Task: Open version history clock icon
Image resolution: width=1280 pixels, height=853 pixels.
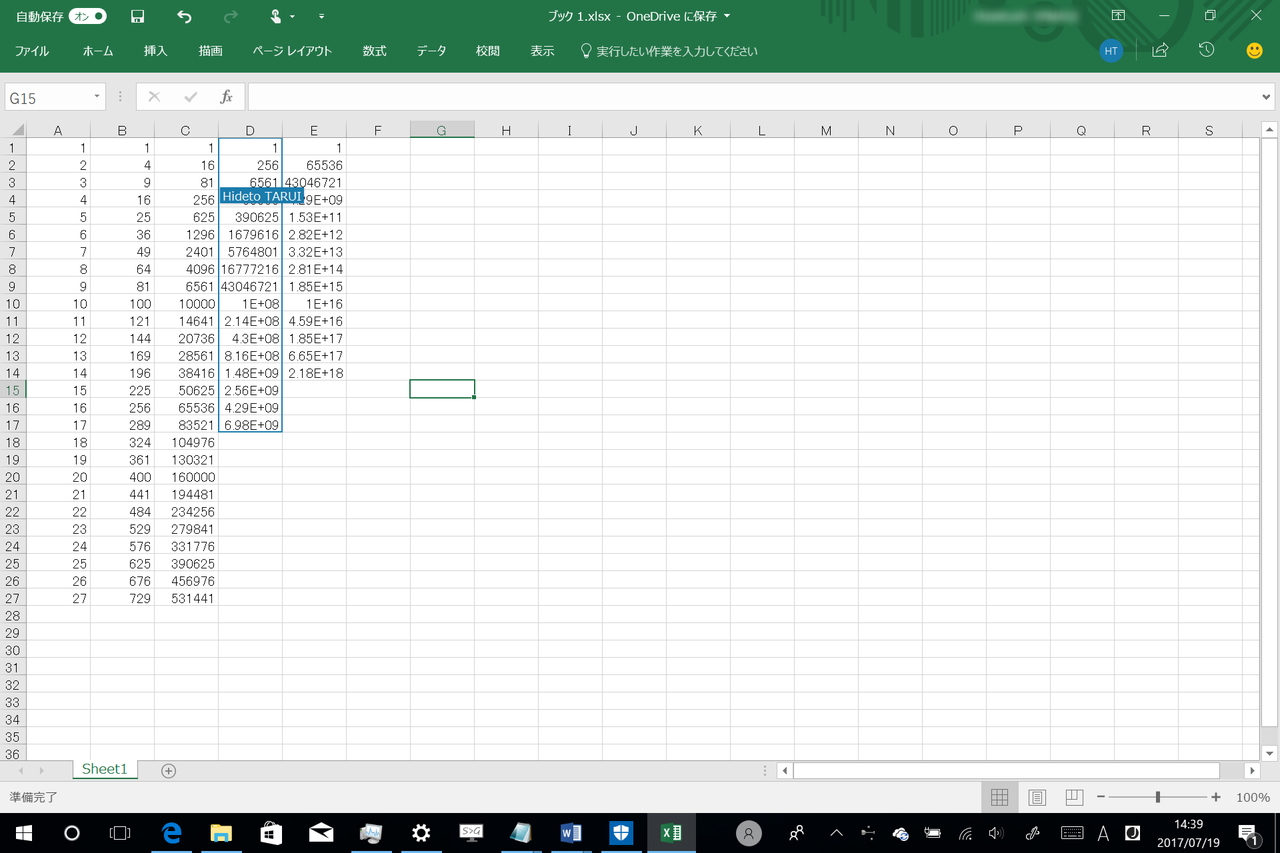Action: pos(1207,50)
